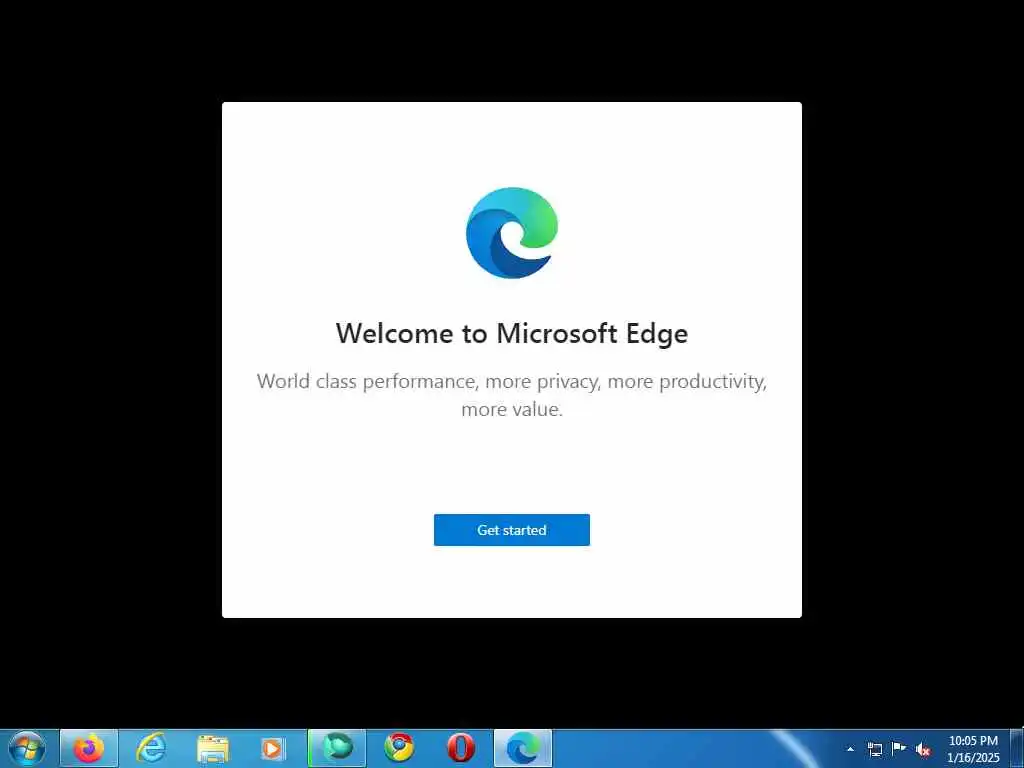Launch Google Chrome from the taskbar
This screenshot has height=768, width=1024.
point(398,748)
